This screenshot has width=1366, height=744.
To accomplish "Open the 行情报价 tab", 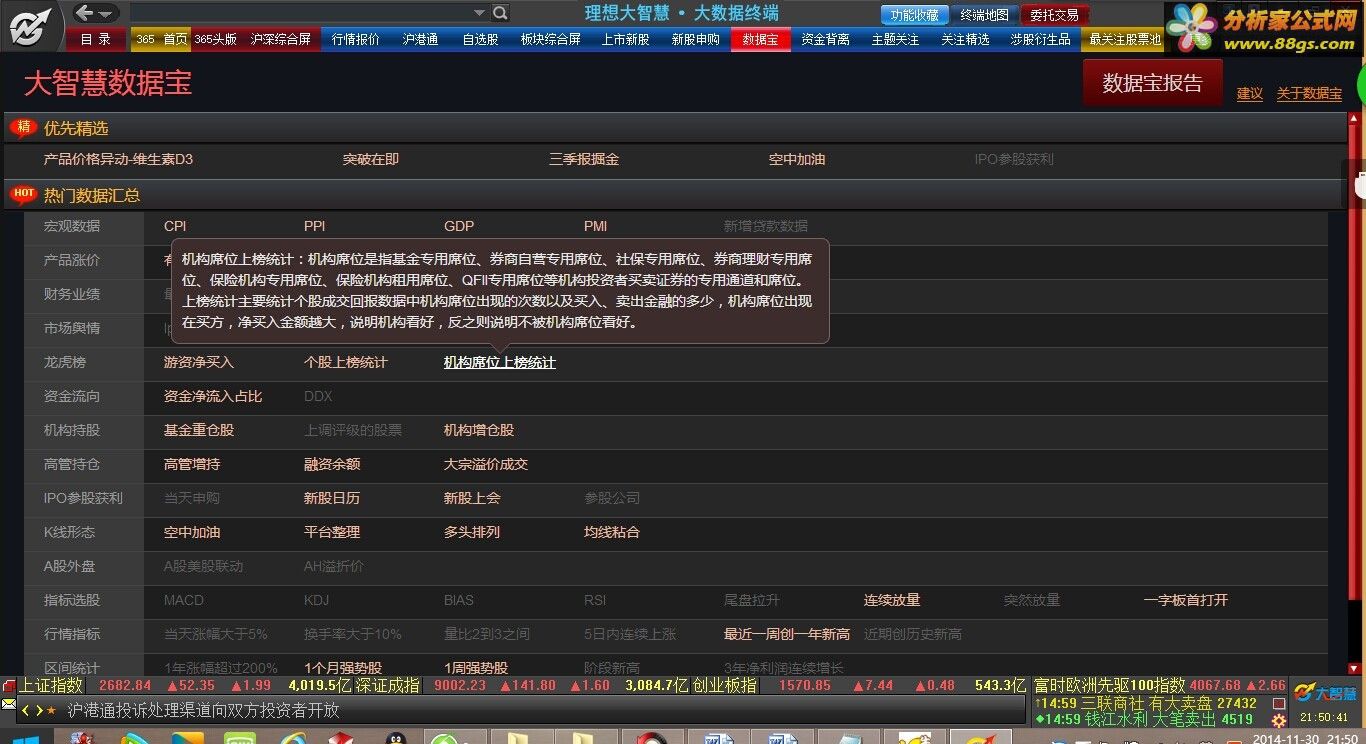I will tap(356, 39).
